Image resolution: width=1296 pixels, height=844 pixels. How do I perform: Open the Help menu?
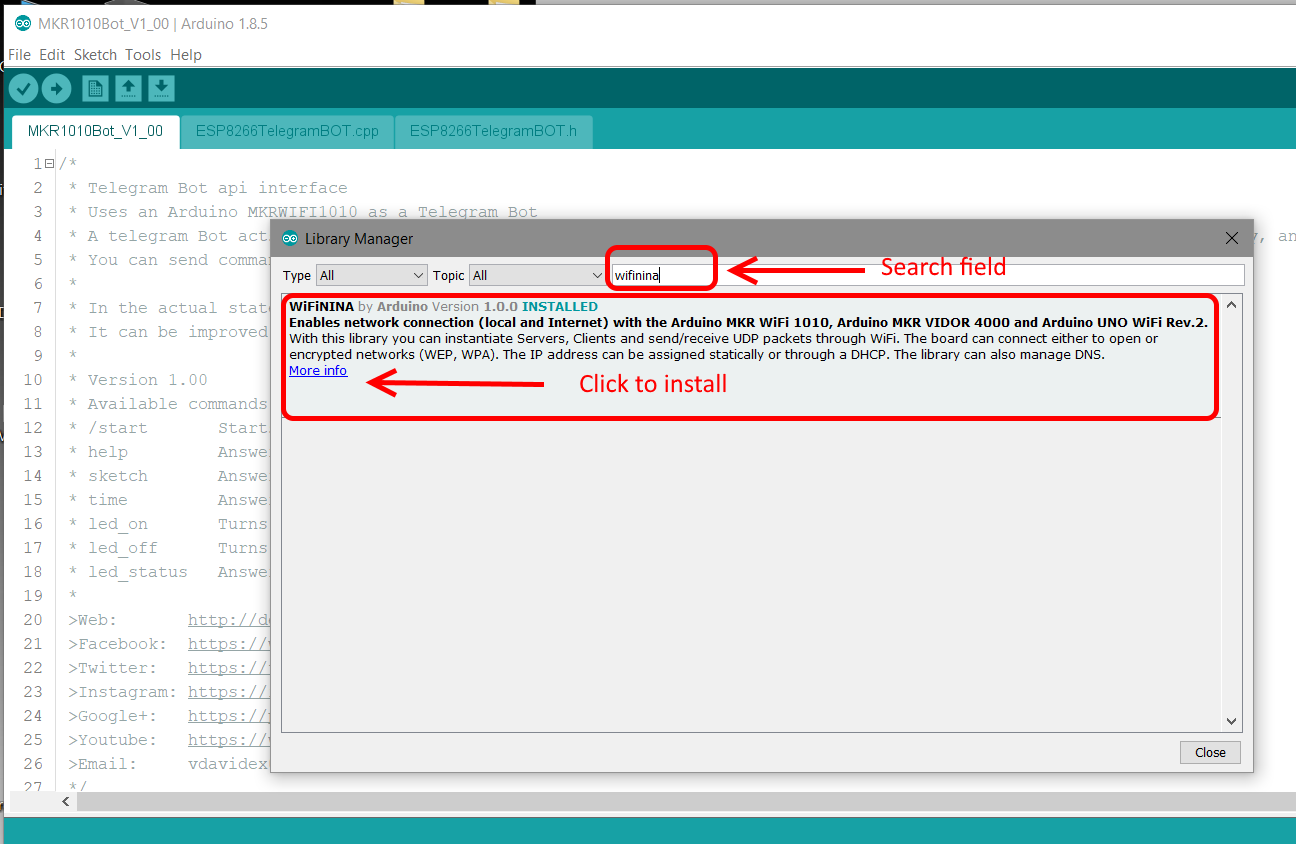(185, 55)
